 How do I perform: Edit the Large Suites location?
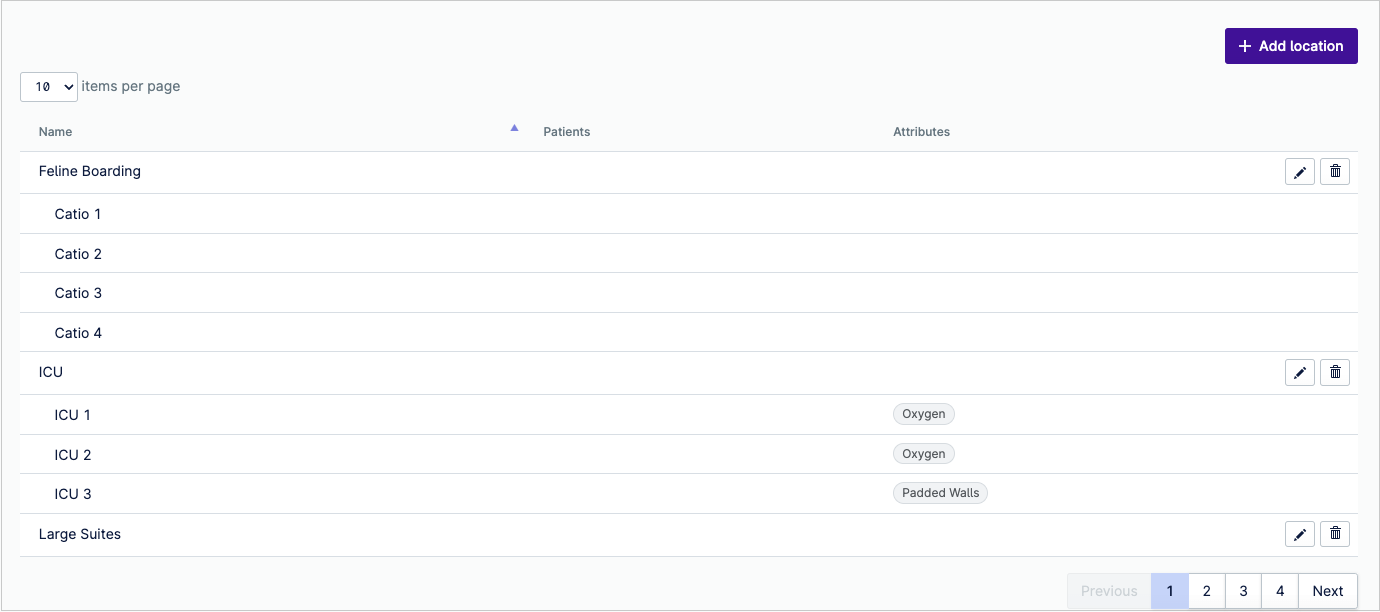pyautogui.click(x=1299, y=535)
